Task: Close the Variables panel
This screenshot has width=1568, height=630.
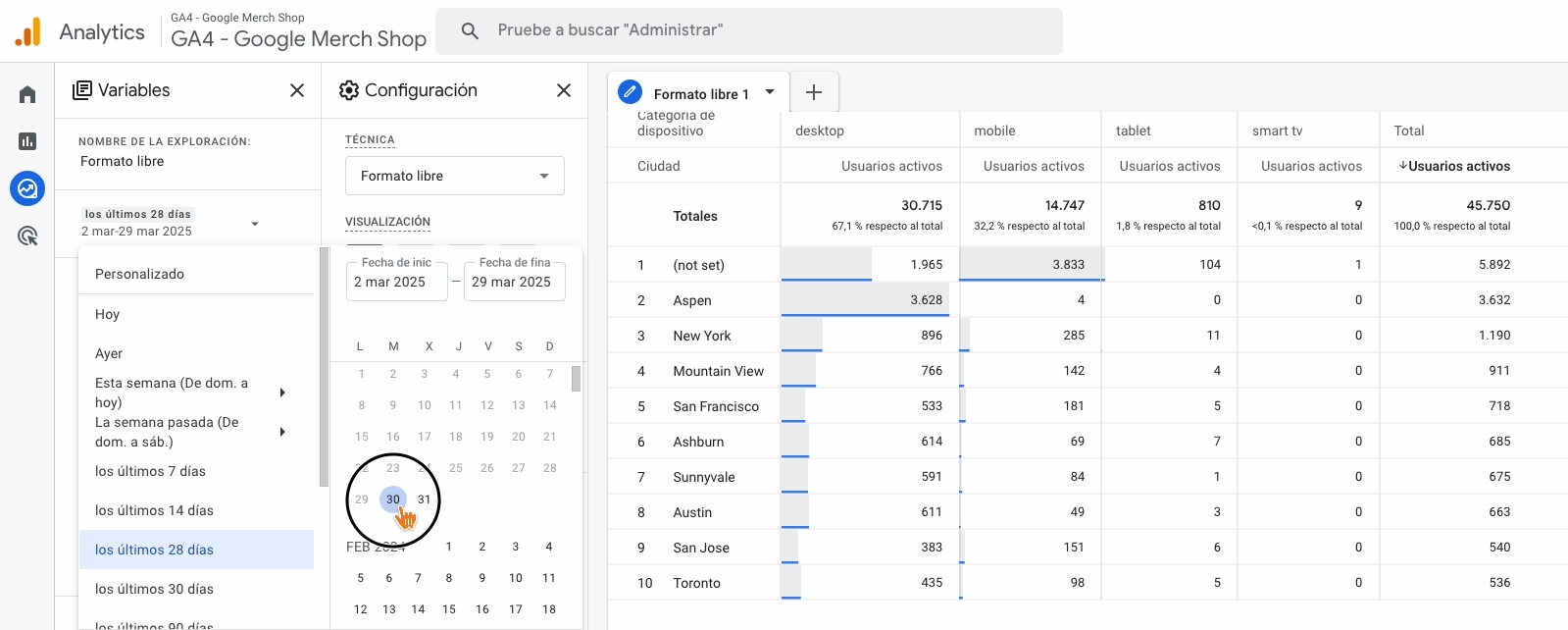Action: click(x=297, y=90)
